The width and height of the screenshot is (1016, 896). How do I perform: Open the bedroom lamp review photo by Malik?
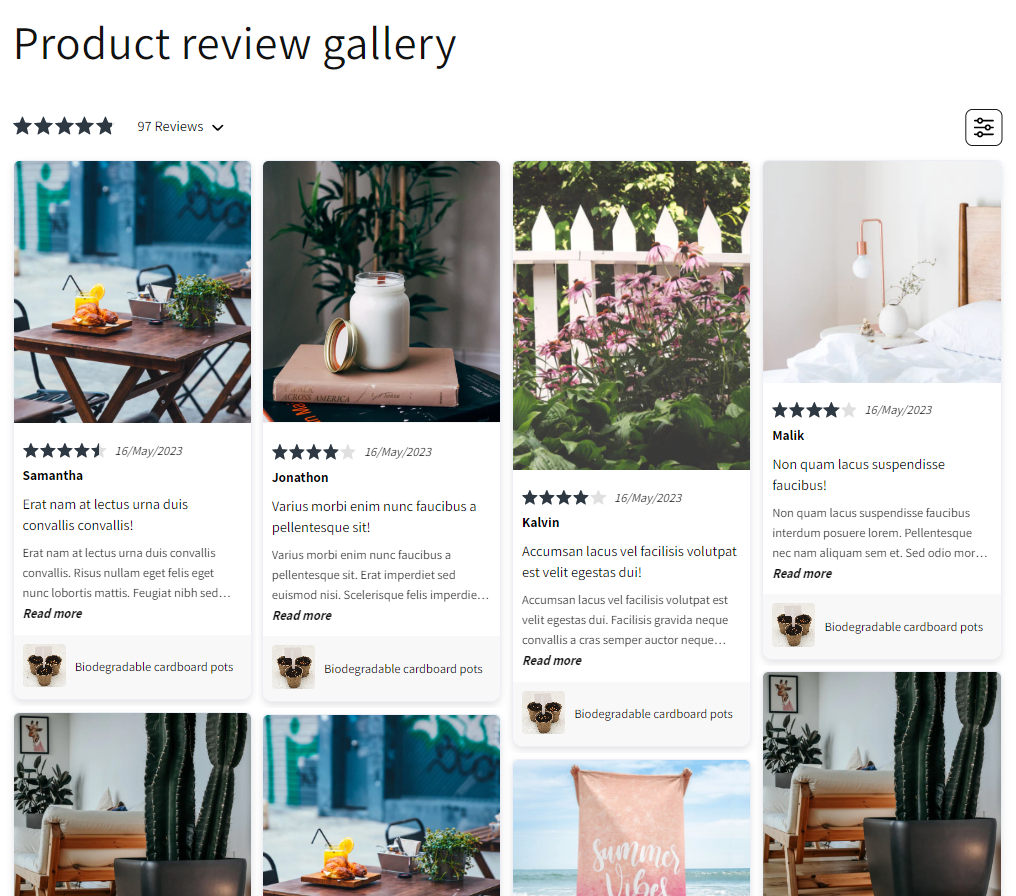882,271
